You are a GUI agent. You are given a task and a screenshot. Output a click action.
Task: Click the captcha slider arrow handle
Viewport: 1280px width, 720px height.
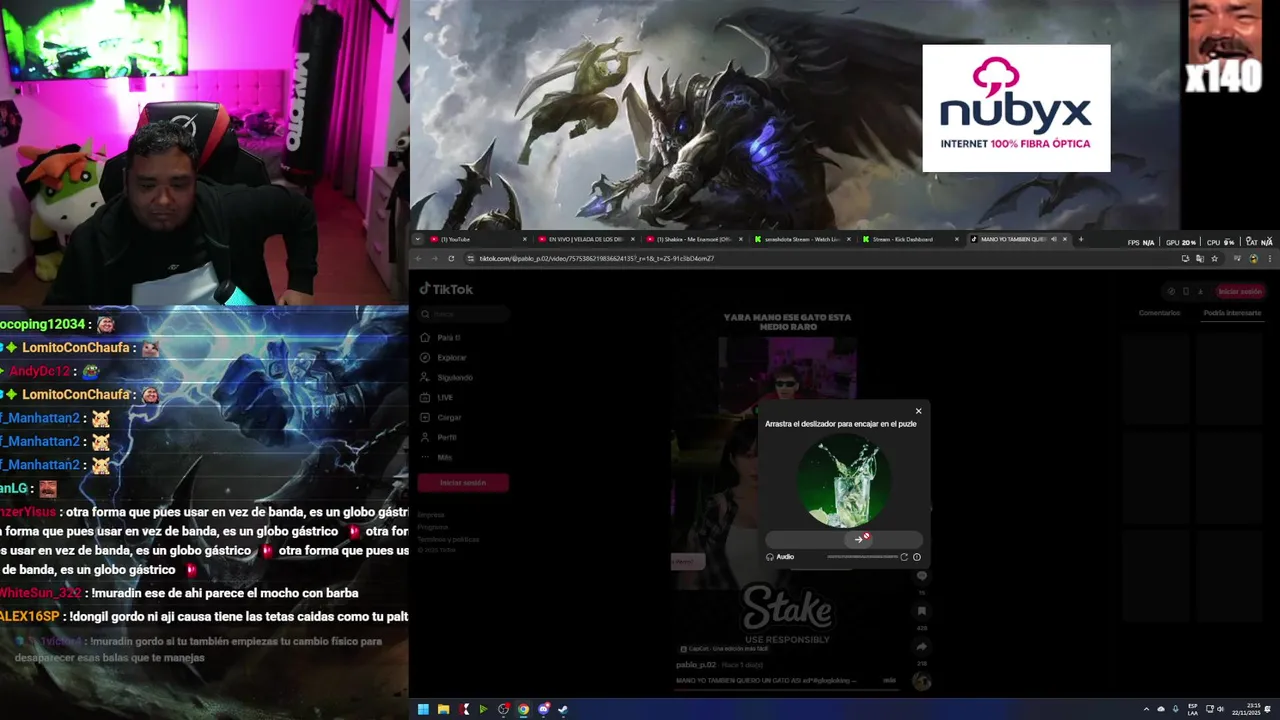click(860, 539)
